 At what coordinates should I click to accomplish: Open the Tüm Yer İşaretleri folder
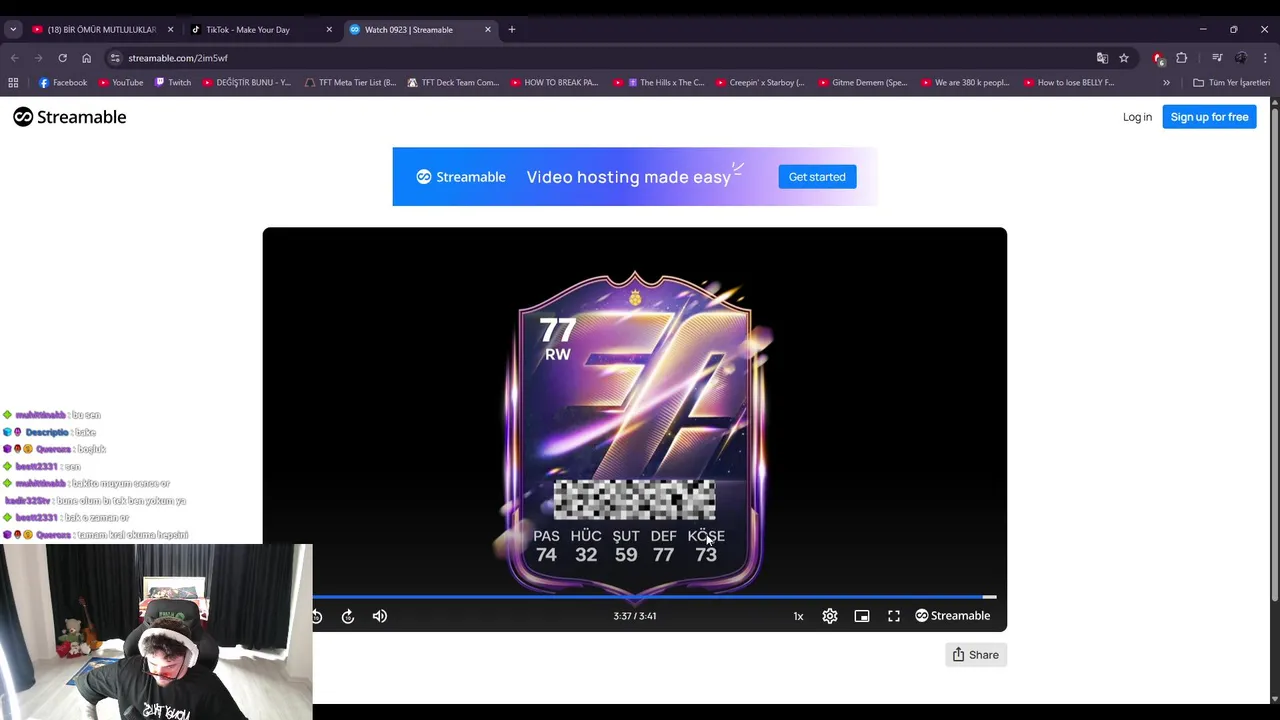coord(1231,83)
